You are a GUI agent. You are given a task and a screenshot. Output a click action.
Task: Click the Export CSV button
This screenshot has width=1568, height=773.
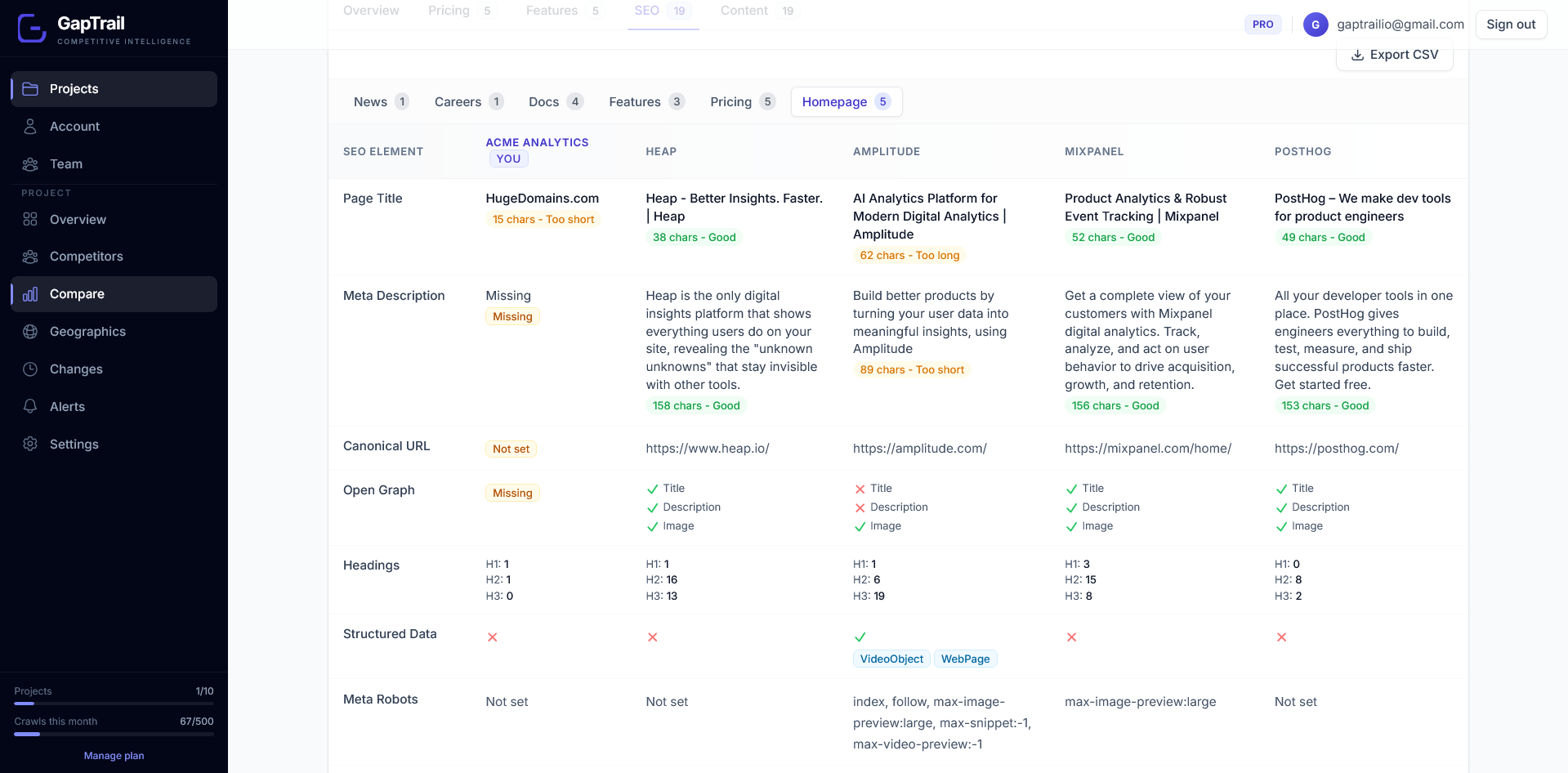click(1394, 55)
